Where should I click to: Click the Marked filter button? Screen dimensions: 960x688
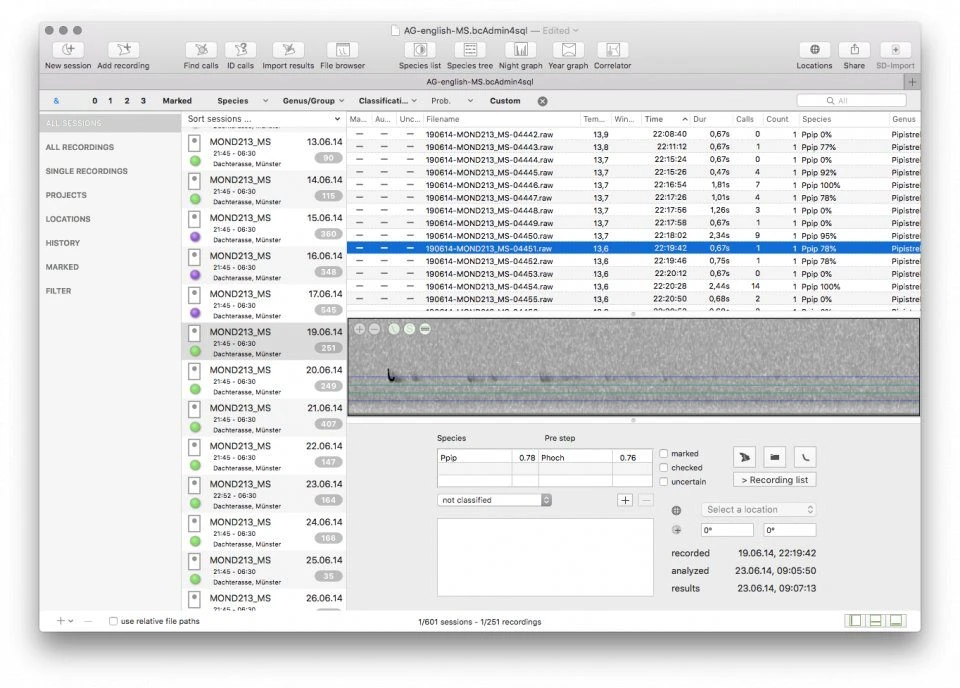tap(177, 101)
